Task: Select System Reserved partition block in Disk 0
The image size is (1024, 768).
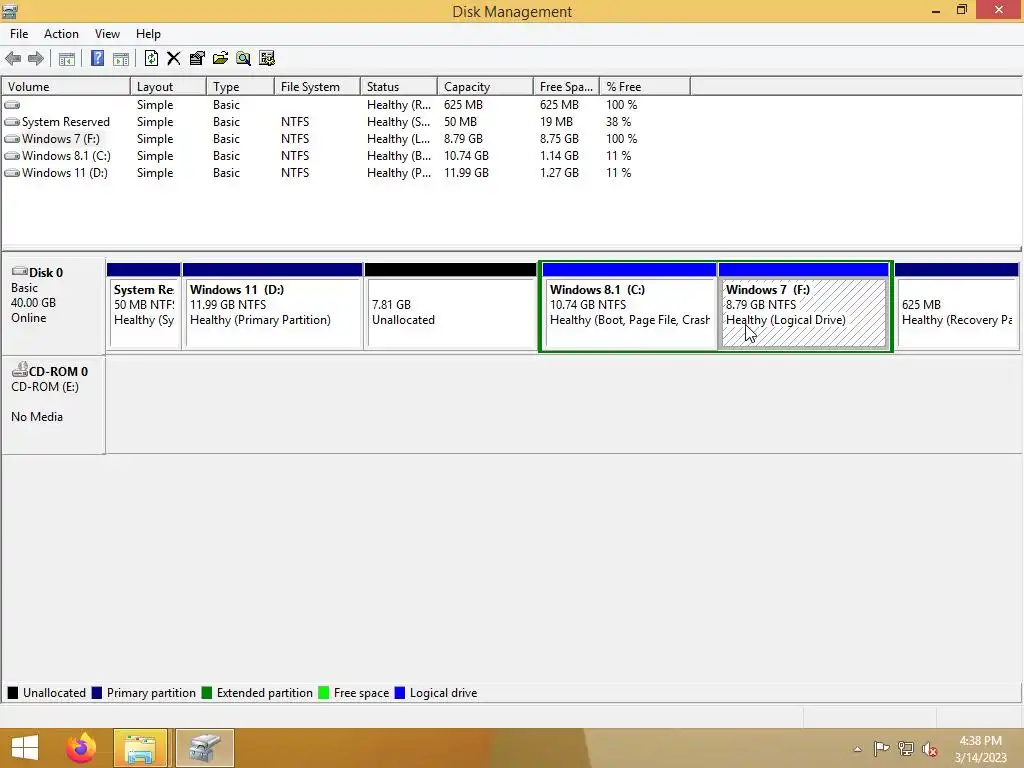Action: 144,306
